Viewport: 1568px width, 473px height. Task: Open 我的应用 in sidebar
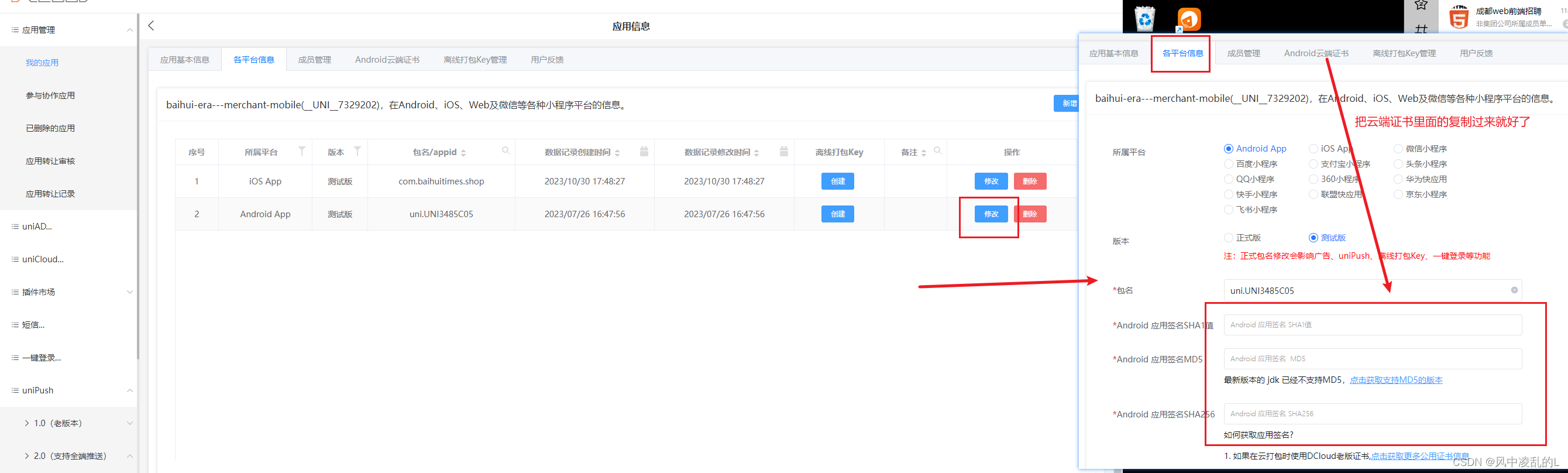42,63
